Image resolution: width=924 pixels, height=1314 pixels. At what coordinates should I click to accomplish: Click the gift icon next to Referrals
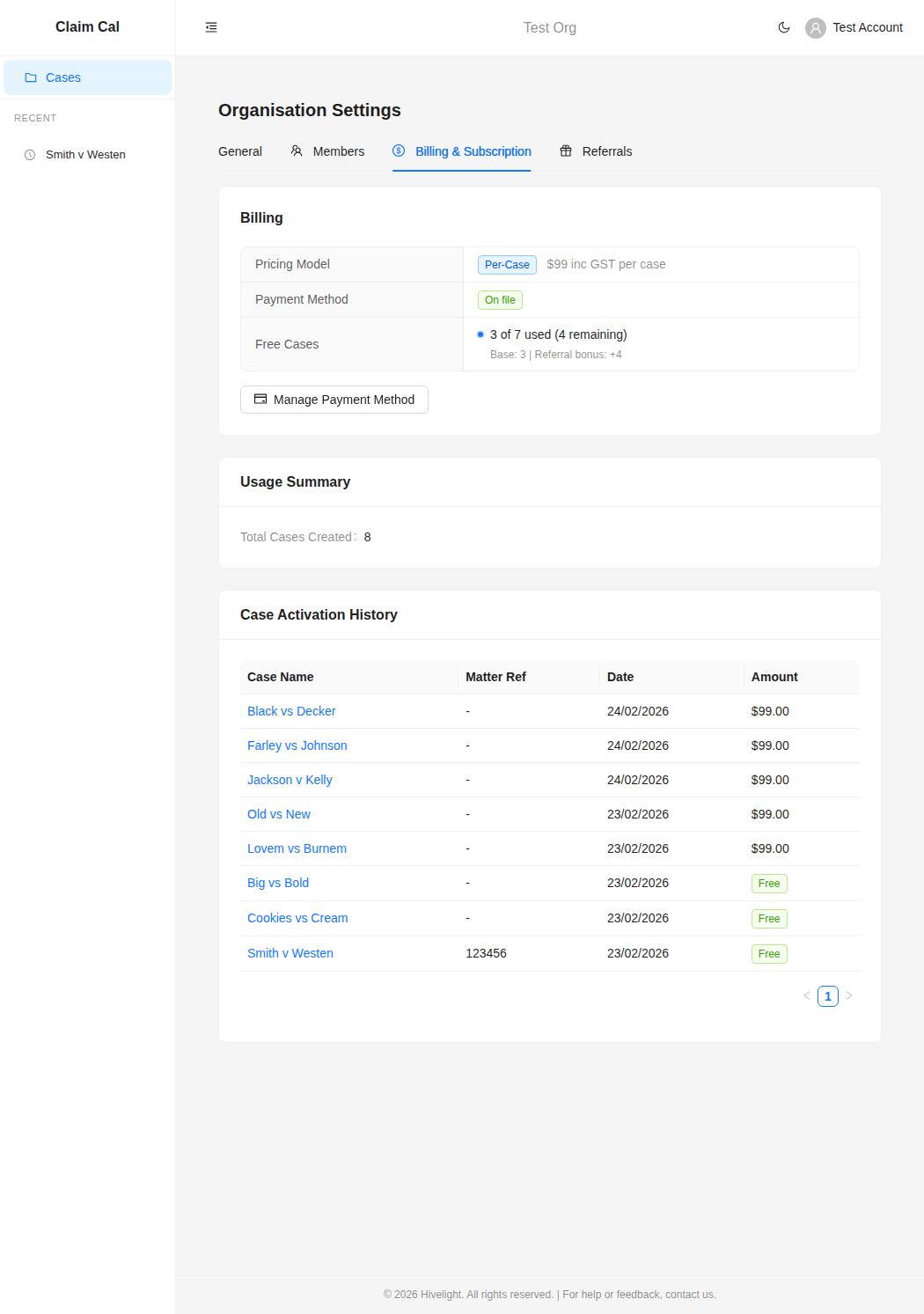[x=566, y=150]
